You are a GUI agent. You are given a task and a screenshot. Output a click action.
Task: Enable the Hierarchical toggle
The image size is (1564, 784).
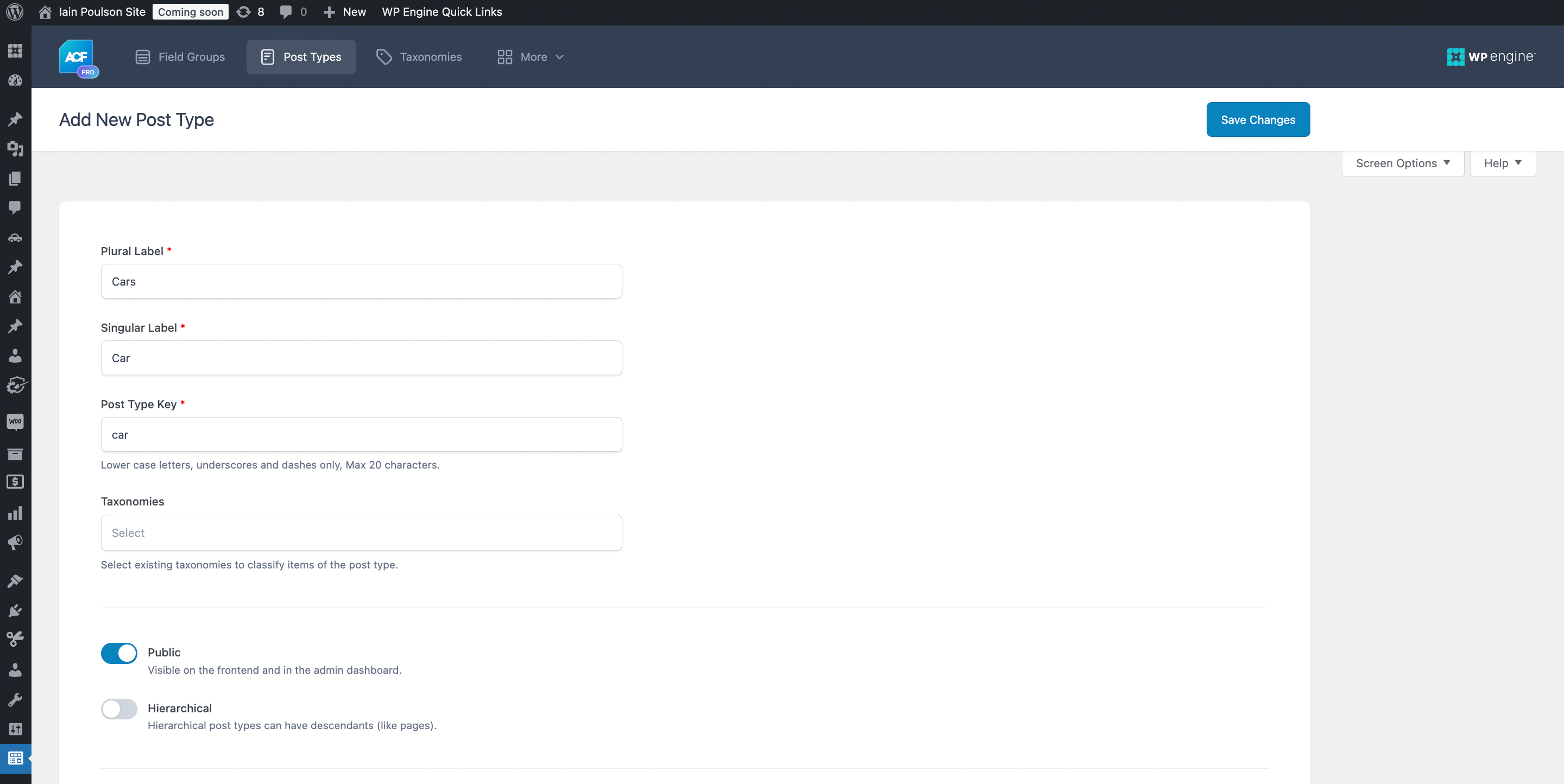tap(119, 709)
